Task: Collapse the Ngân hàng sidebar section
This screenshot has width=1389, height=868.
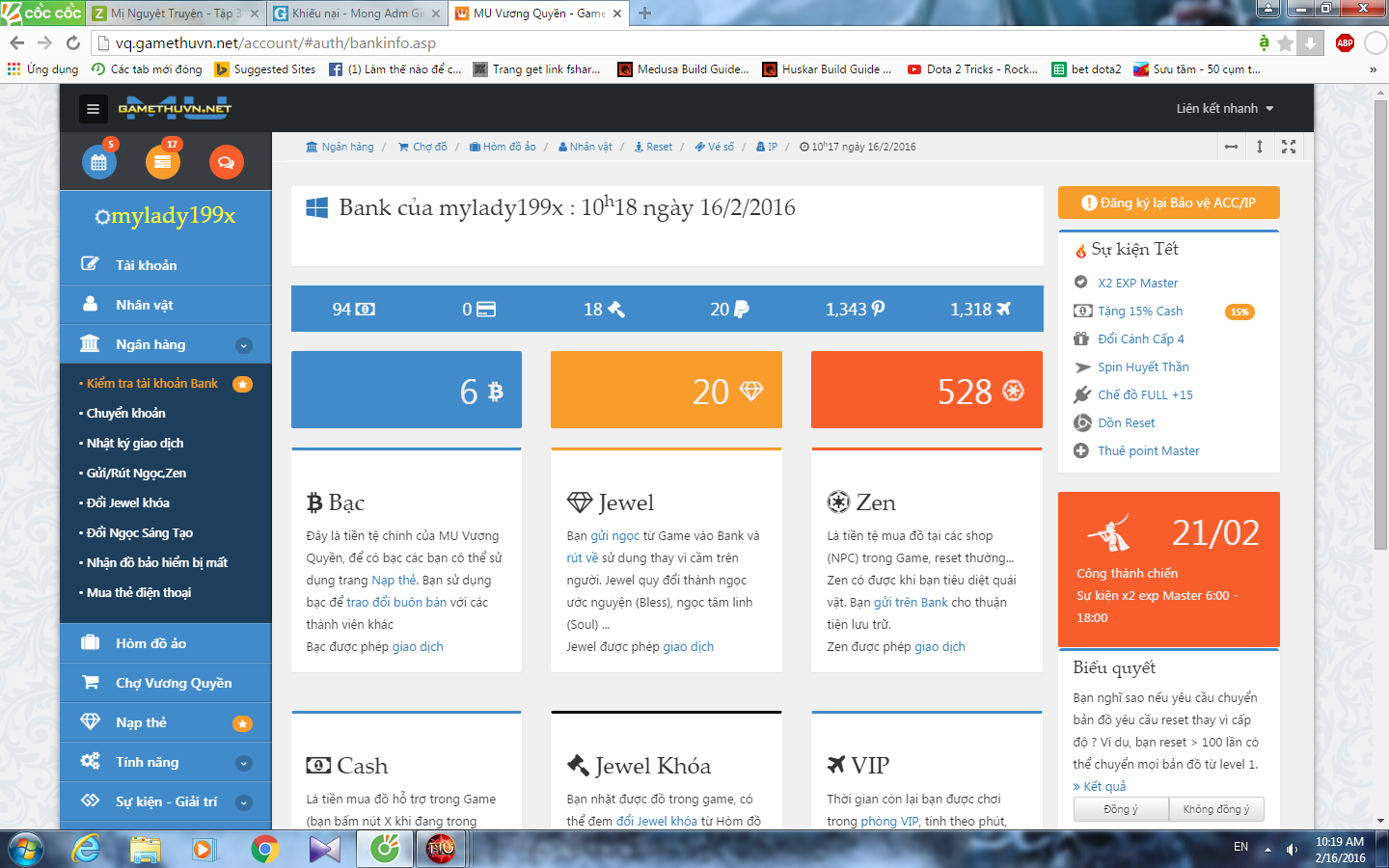Action: pos(244,345)
